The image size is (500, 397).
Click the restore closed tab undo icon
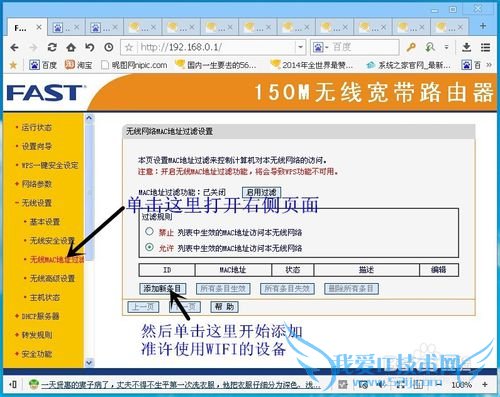[89, 47]
